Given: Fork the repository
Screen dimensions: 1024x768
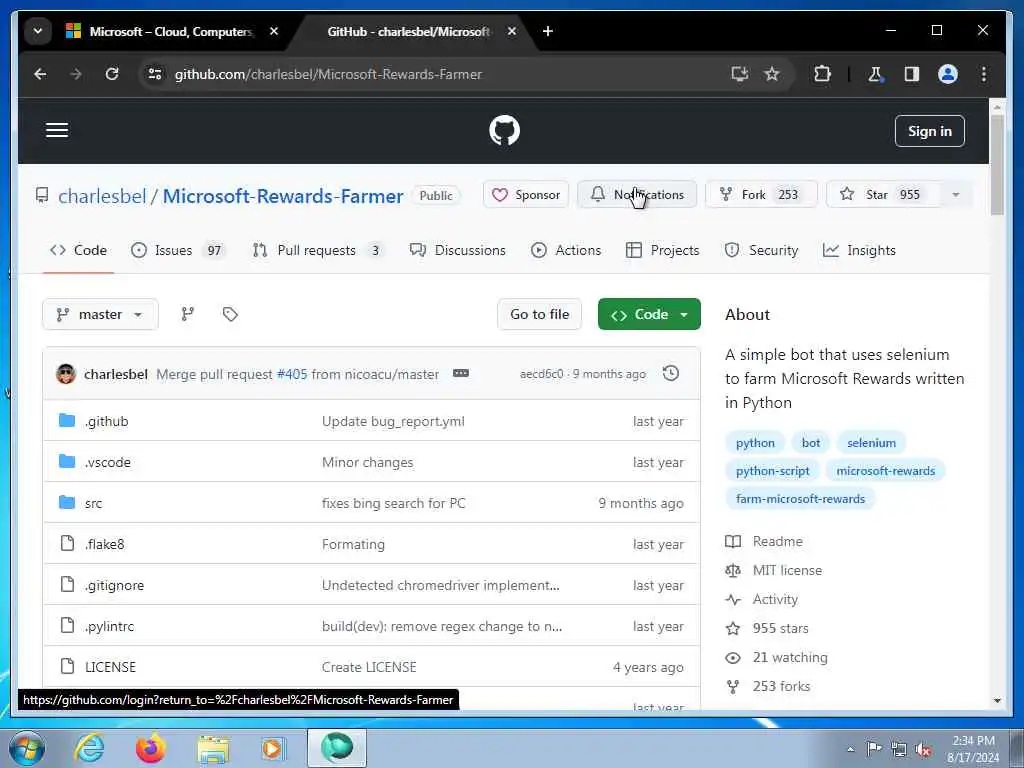Looking at the screenshot, I should tap(761, 195).
